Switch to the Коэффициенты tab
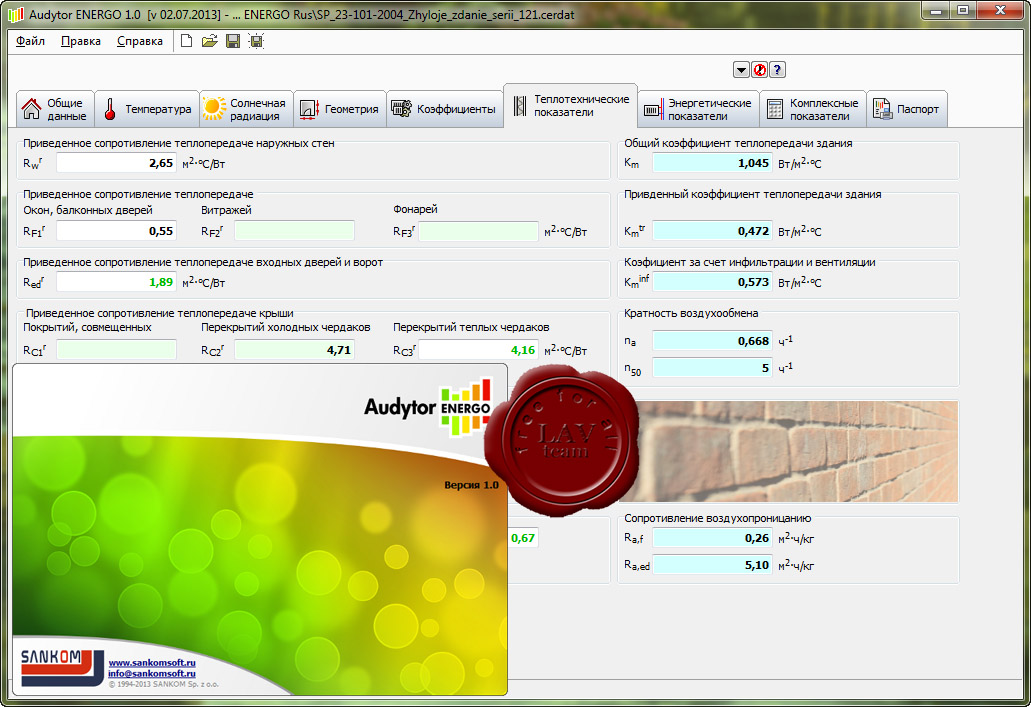Image resolution: width=1031 pixels, height=707 pixels. (x=444, y=109)
